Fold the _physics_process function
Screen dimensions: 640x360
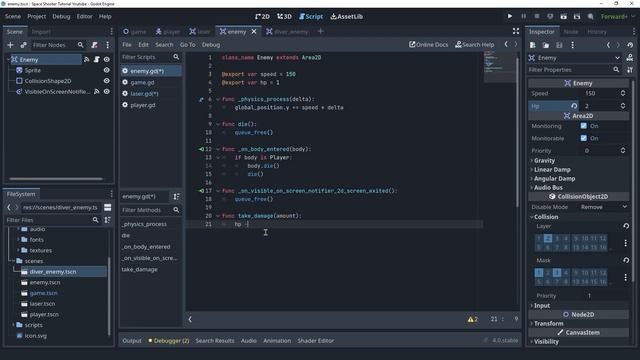click(218, 99)
